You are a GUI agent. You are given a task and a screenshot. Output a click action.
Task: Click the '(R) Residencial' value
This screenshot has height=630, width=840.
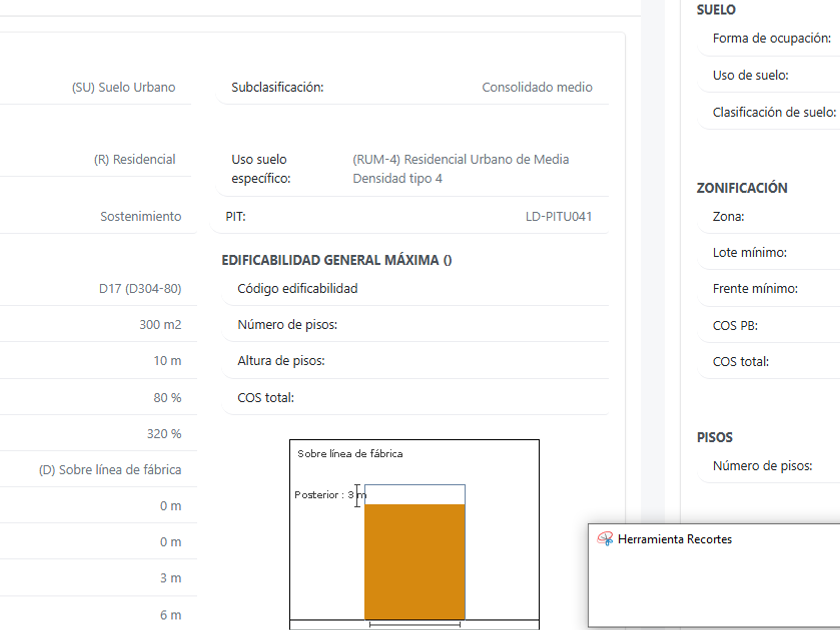tap(134, 159)
